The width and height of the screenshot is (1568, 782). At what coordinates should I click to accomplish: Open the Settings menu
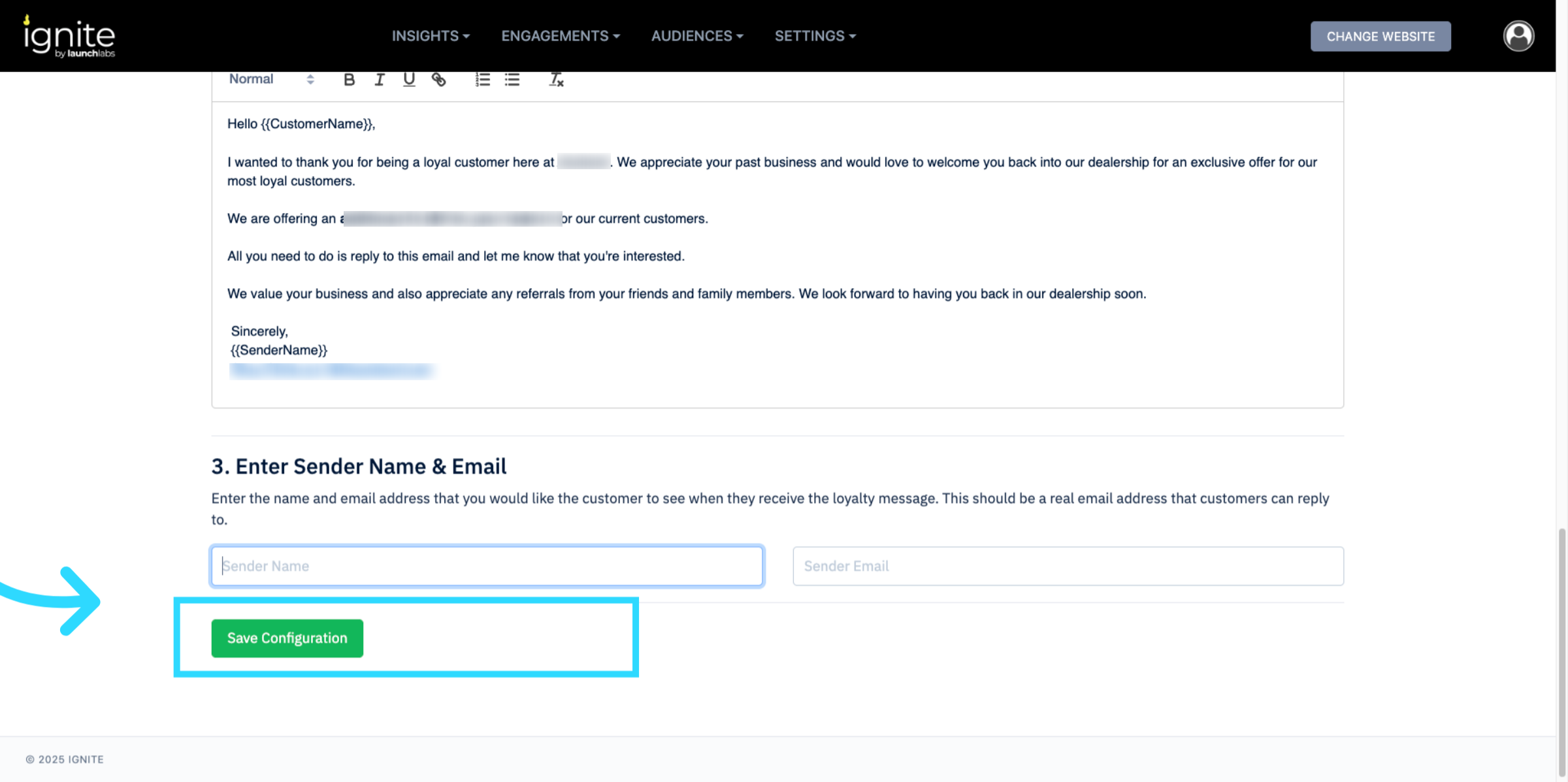815,36
